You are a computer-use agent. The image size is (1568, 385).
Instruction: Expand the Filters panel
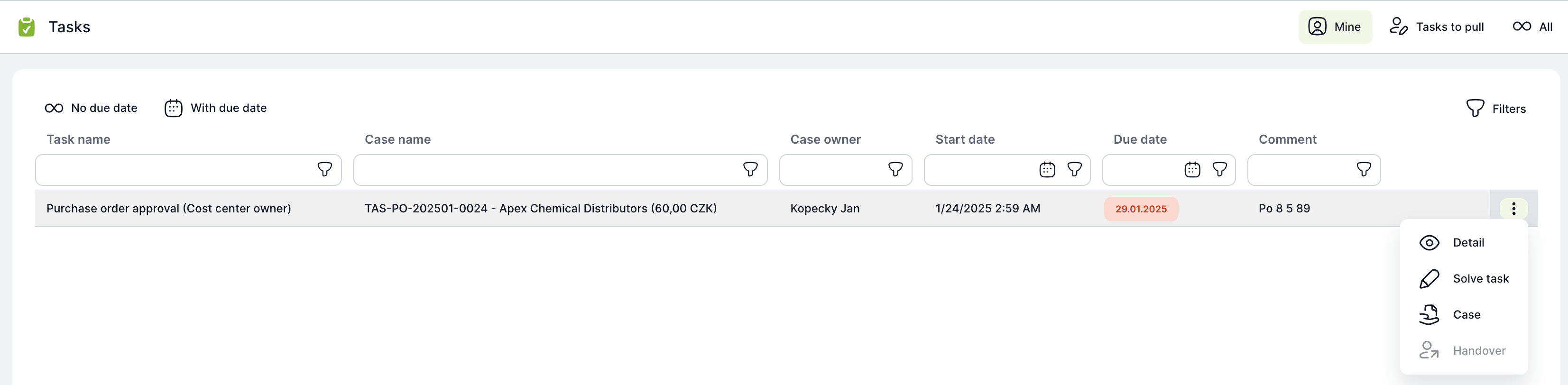pyautogui.click(x=1495, y=109)
